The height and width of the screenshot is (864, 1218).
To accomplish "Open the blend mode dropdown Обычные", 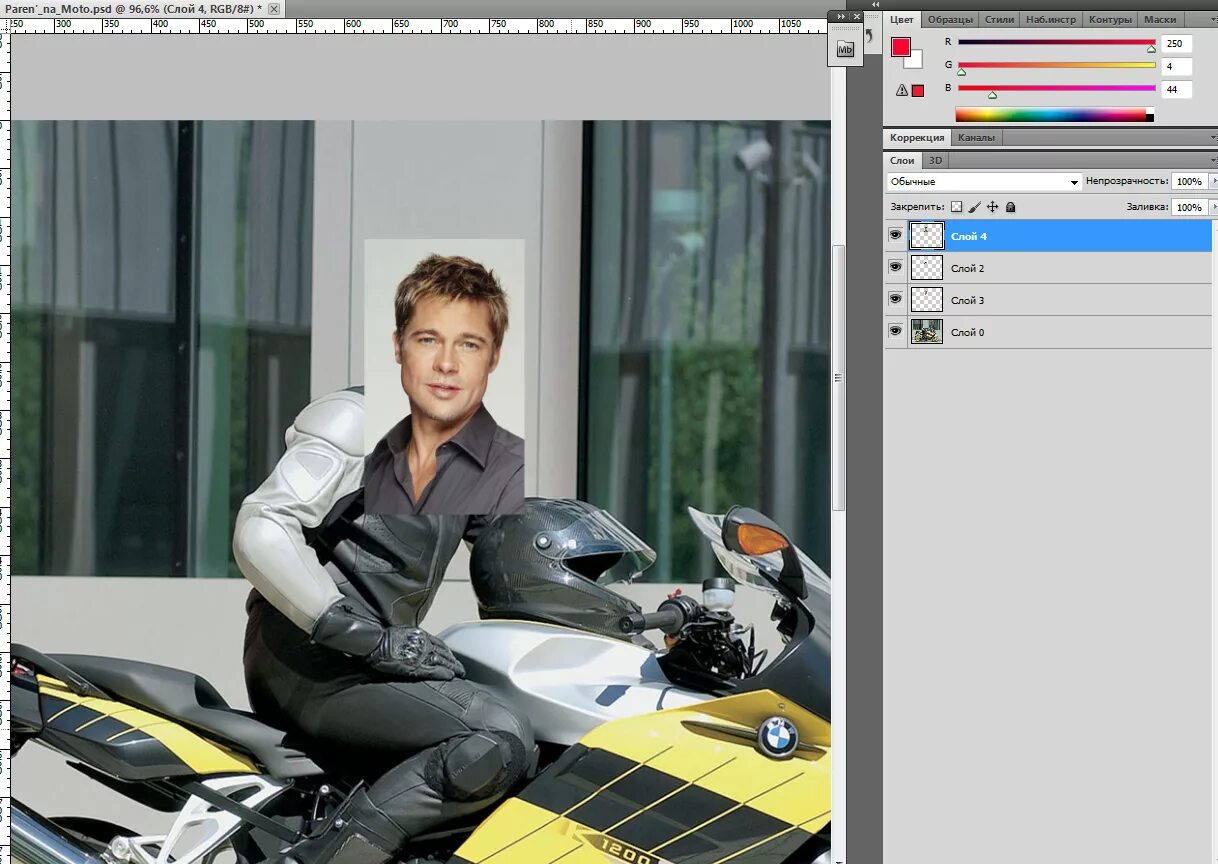I will tap(984, 182).
